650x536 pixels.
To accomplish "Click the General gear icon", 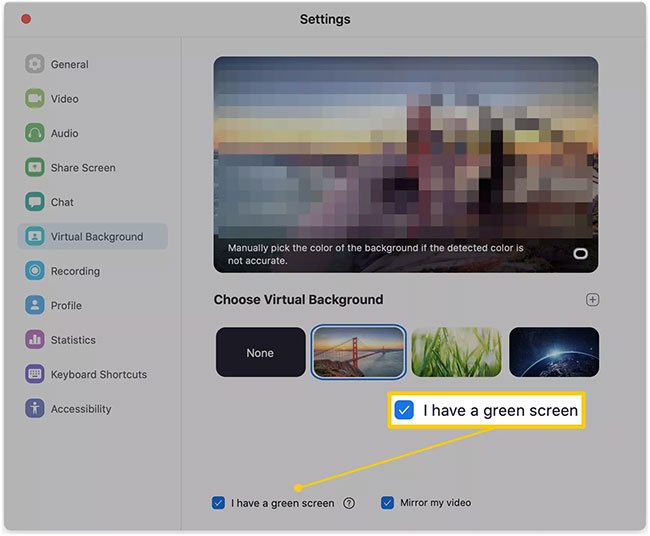I will [35, 64].
